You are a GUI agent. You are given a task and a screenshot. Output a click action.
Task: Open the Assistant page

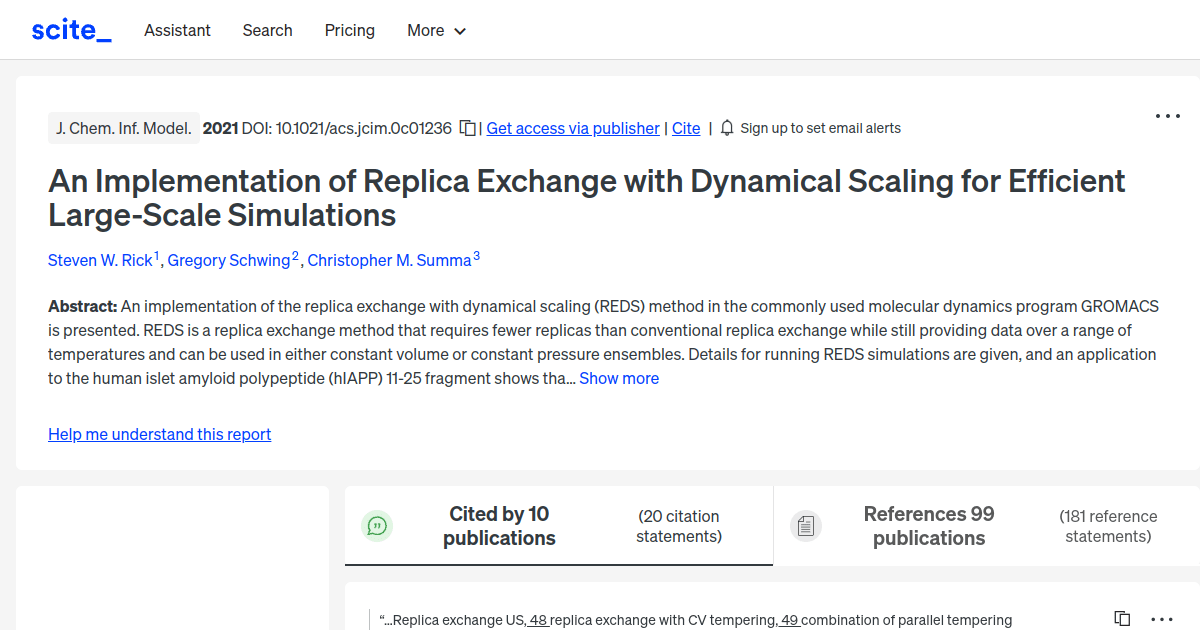coord(177,30)
